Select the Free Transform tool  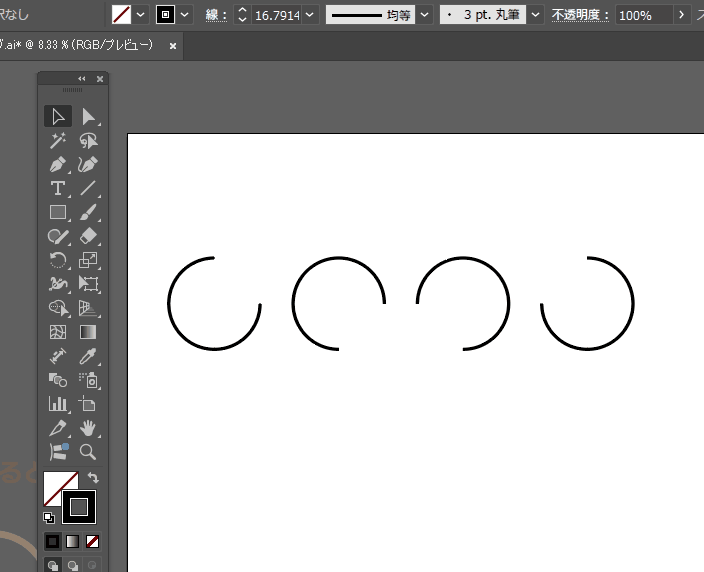tap(88, 284)
